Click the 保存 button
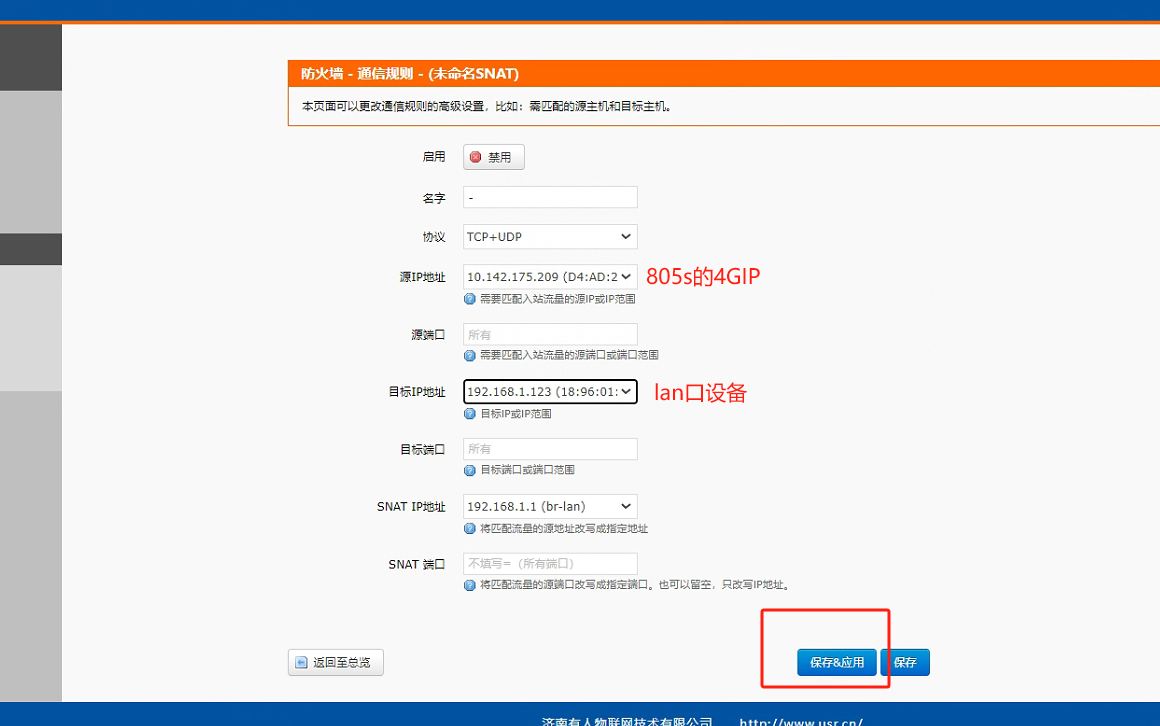The image size is (1160, 726). (905, 662)
